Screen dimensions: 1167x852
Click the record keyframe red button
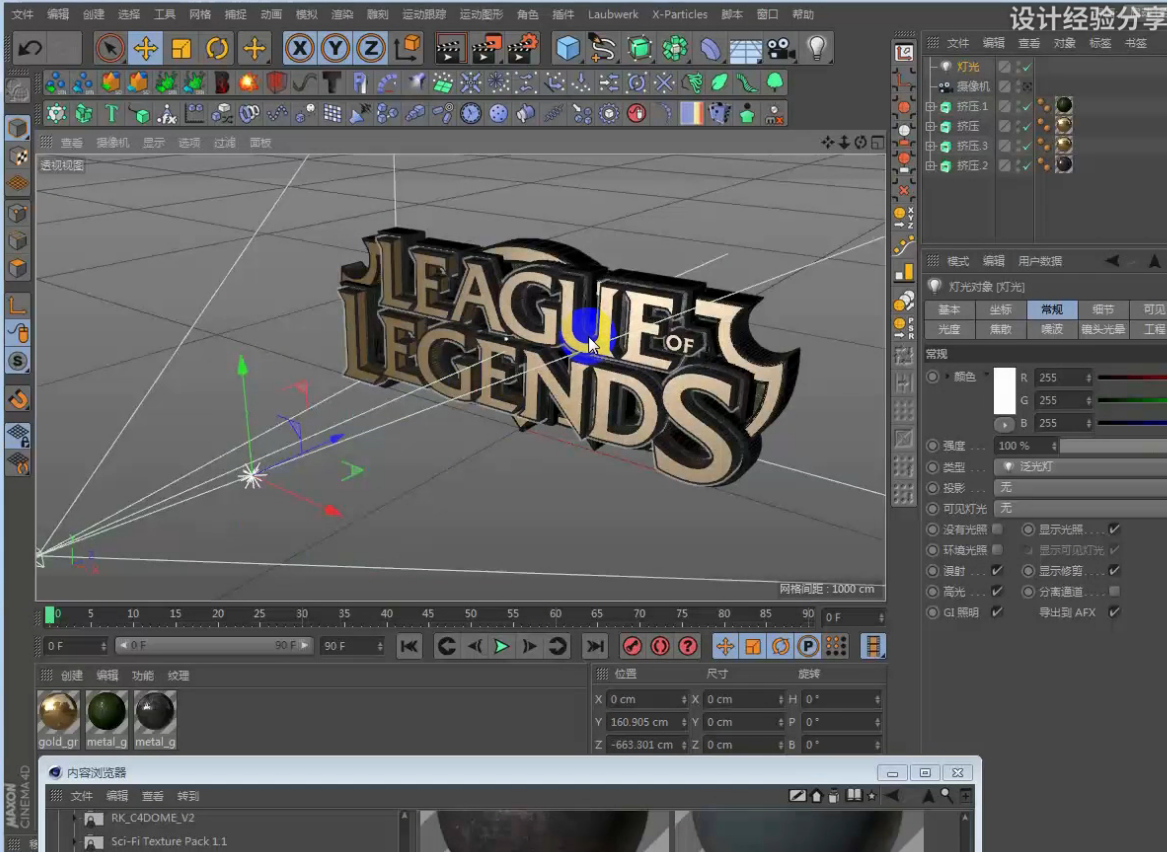coord(632,646)
